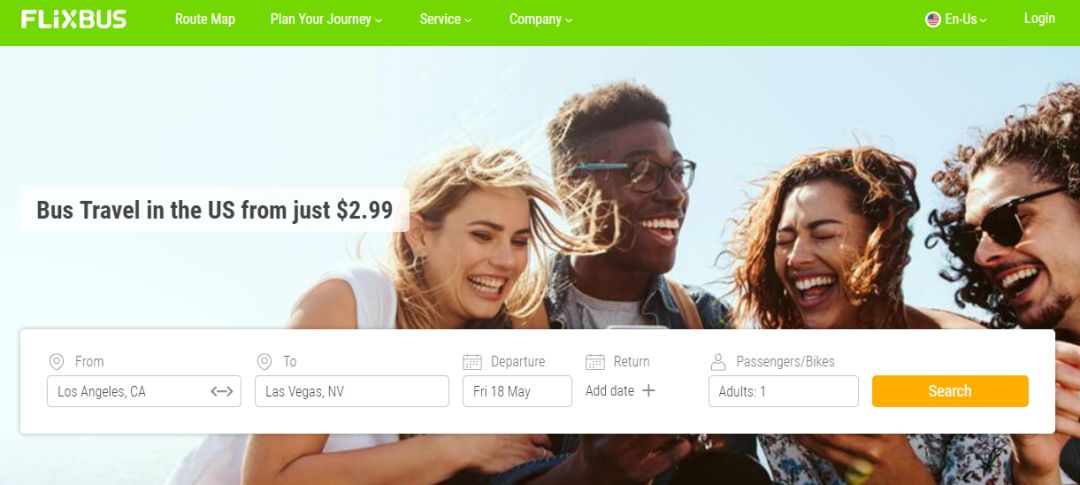
Task: Swap origin and destination with arrows icon
Action: tap(222, 391)
